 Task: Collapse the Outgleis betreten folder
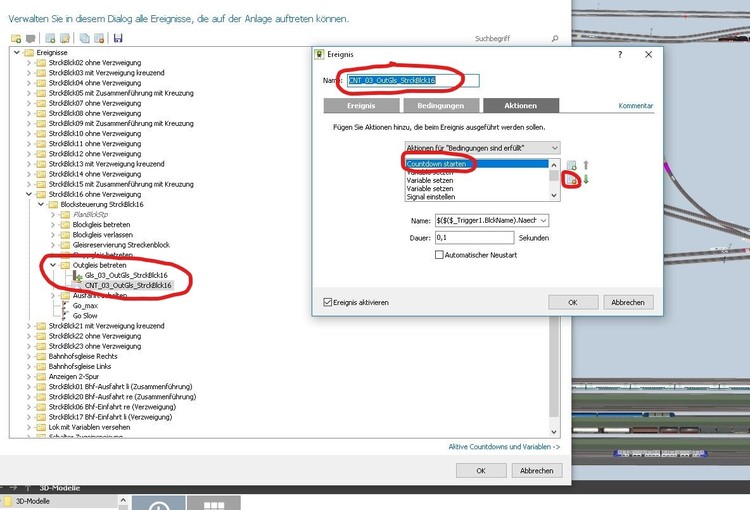(53, 265)
